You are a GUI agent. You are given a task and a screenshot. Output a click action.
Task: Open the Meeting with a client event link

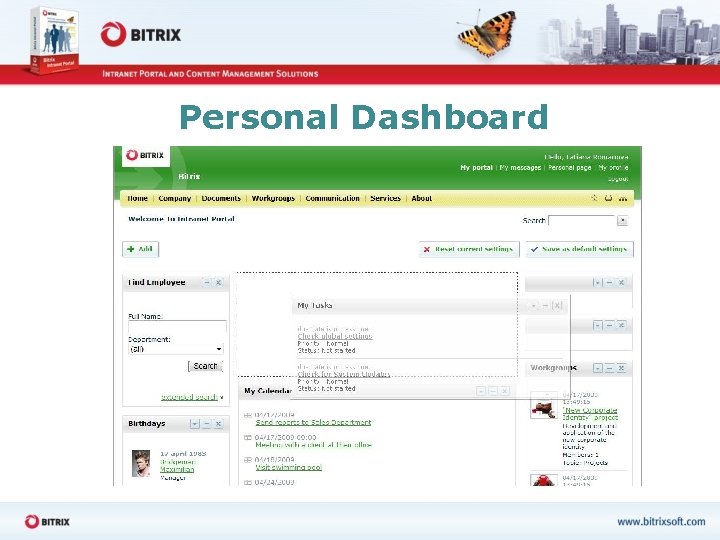coord(313,445)
